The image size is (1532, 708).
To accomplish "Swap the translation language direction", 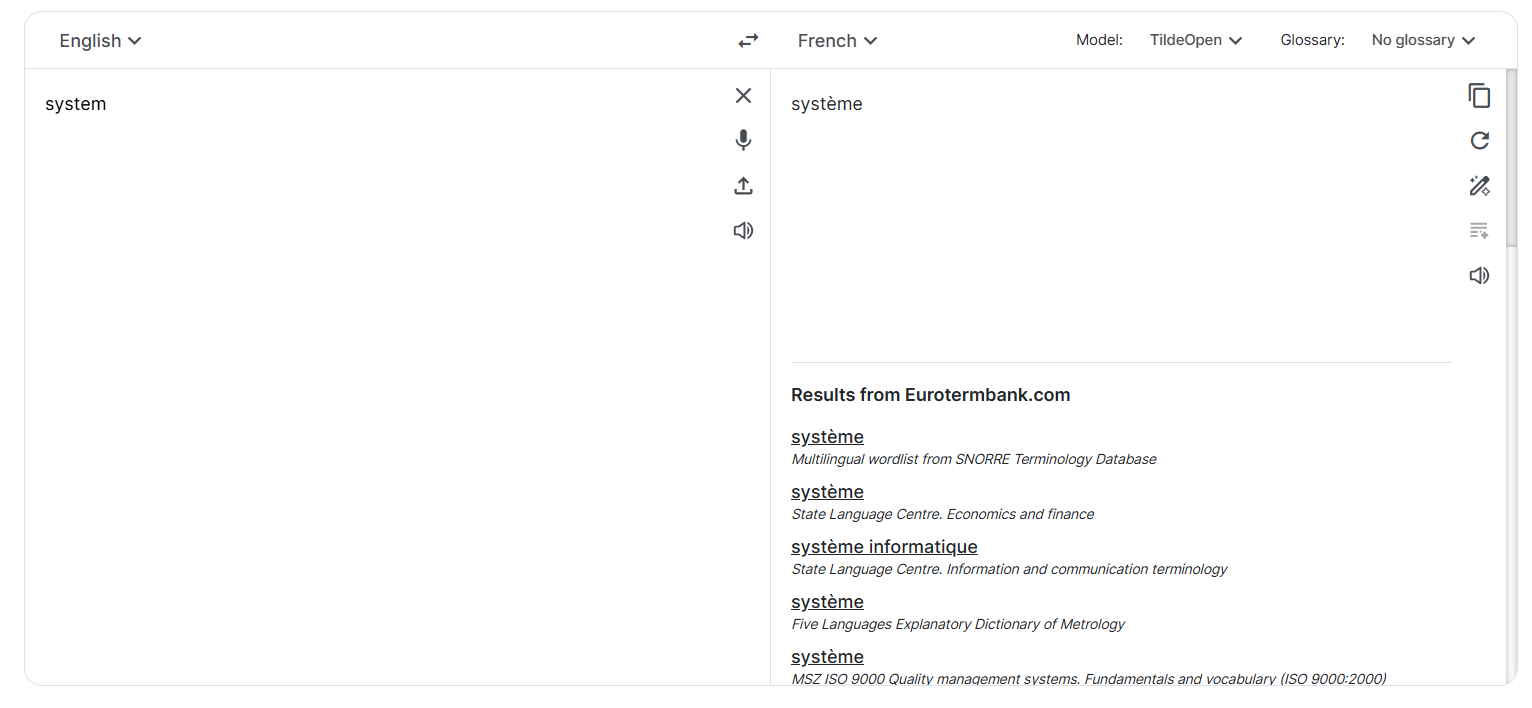I will pyautogui.click(x=747, y=40).
